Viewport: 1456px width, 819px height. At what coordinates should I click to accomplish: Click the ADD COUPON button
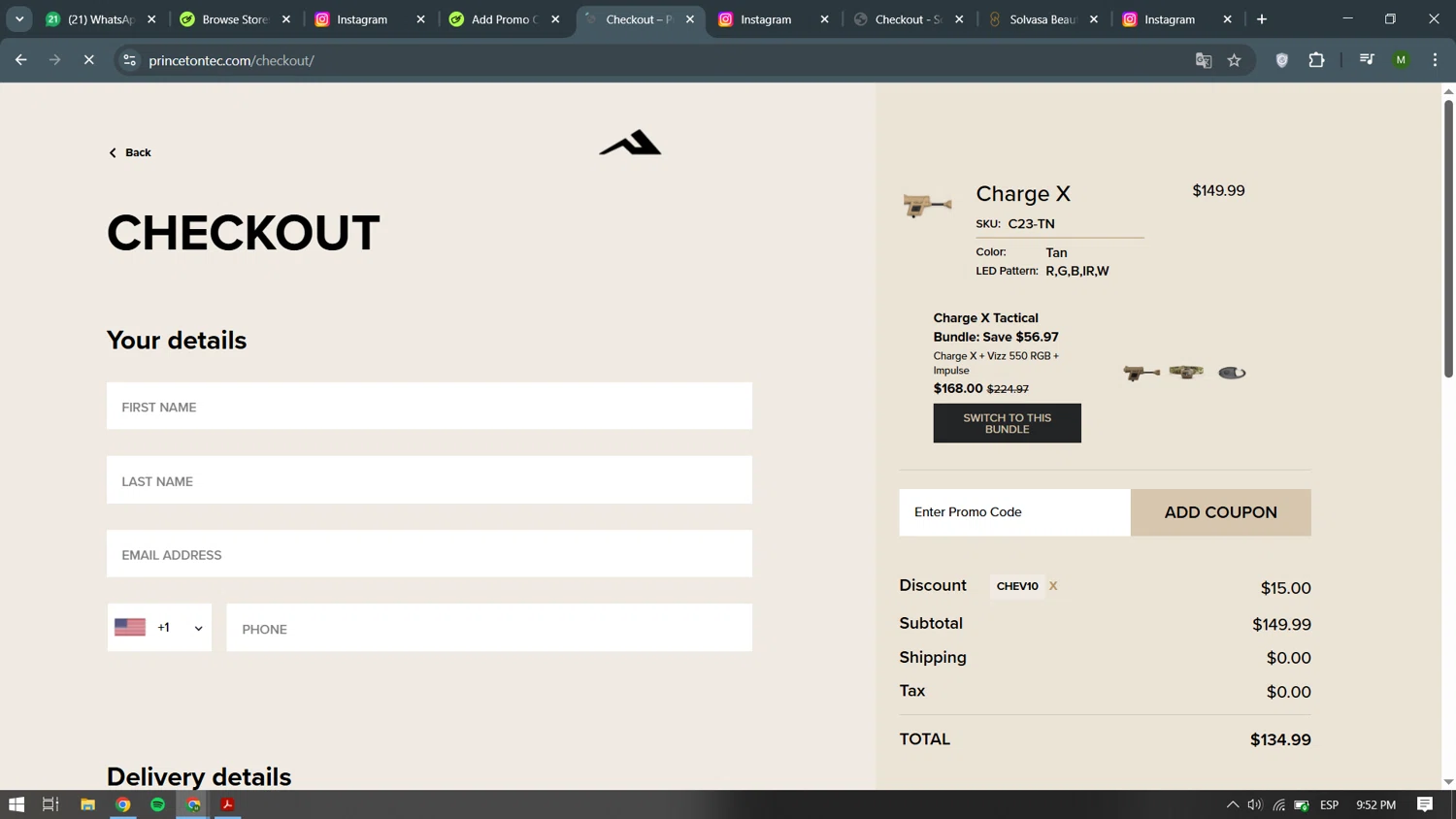click(1220, 512)
